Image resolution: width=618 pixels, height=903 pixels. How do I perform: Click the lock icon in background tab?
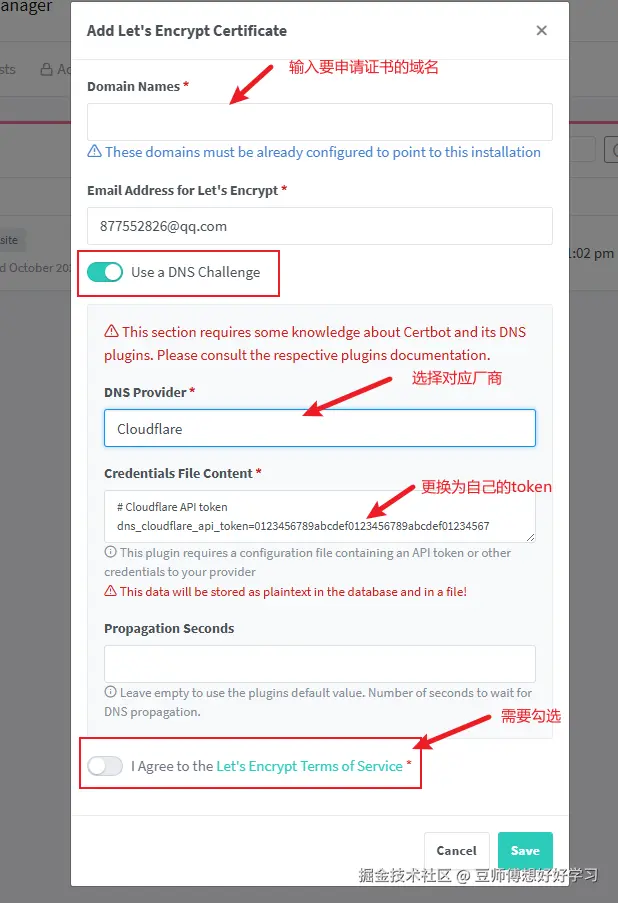[x=46, y=70]
